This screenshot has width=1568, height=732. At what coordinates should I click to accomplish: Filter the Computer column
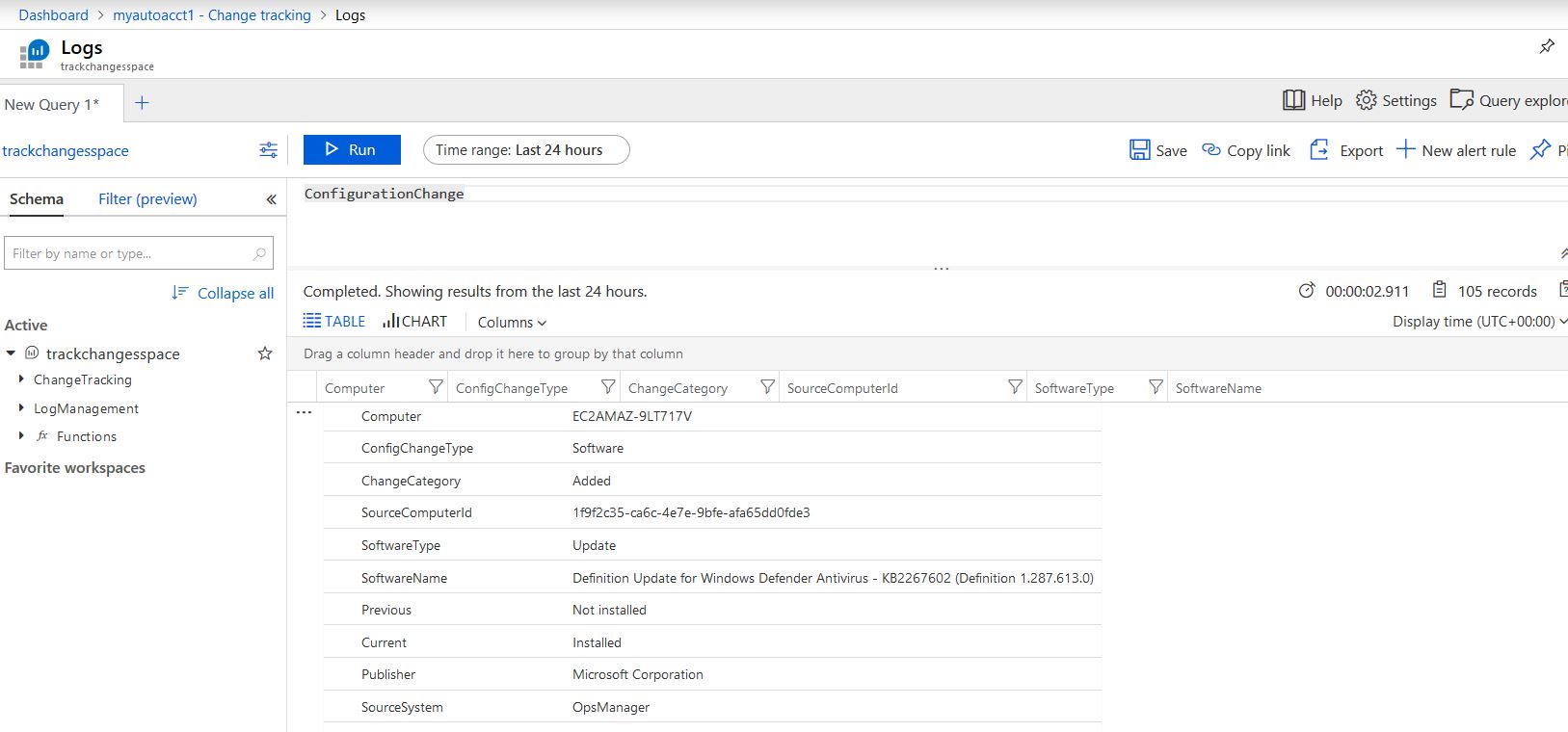(x=436, y=387)
